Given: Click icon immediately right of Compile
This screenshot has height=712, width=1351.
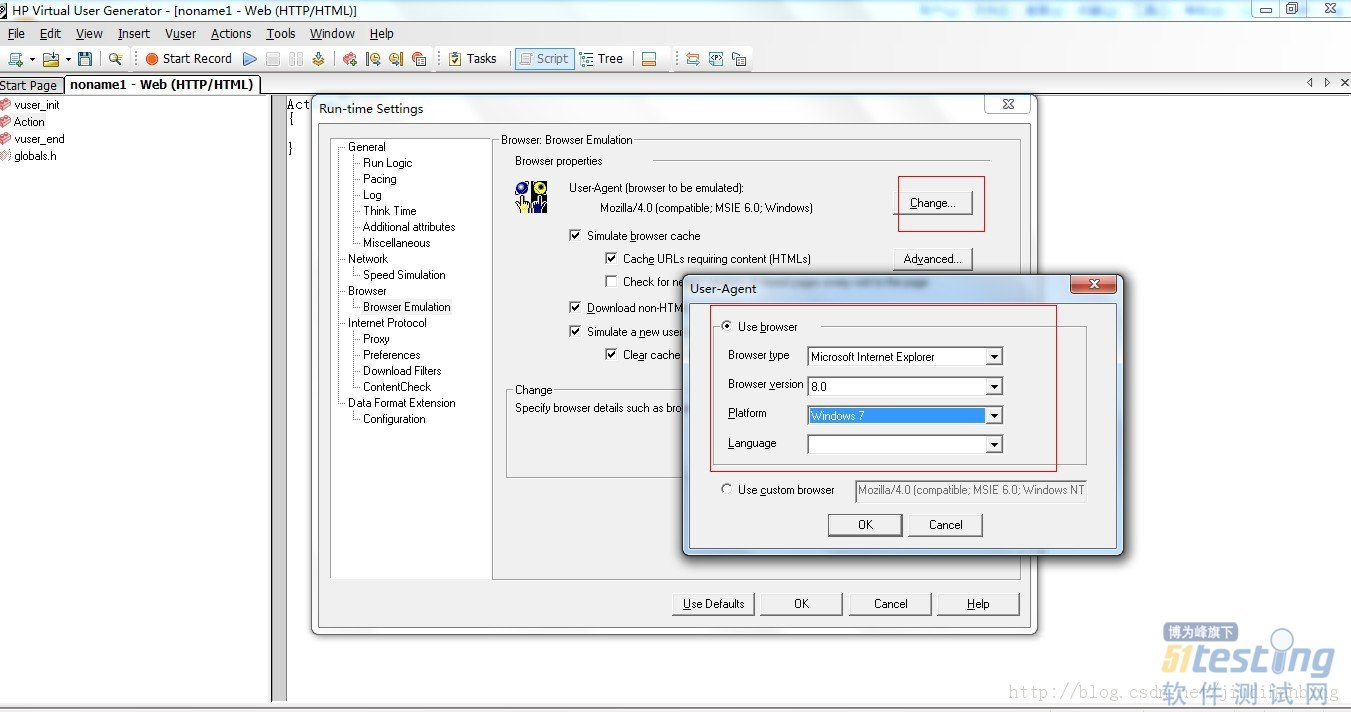Looking at the screenshot, I should tap(350, 59).
